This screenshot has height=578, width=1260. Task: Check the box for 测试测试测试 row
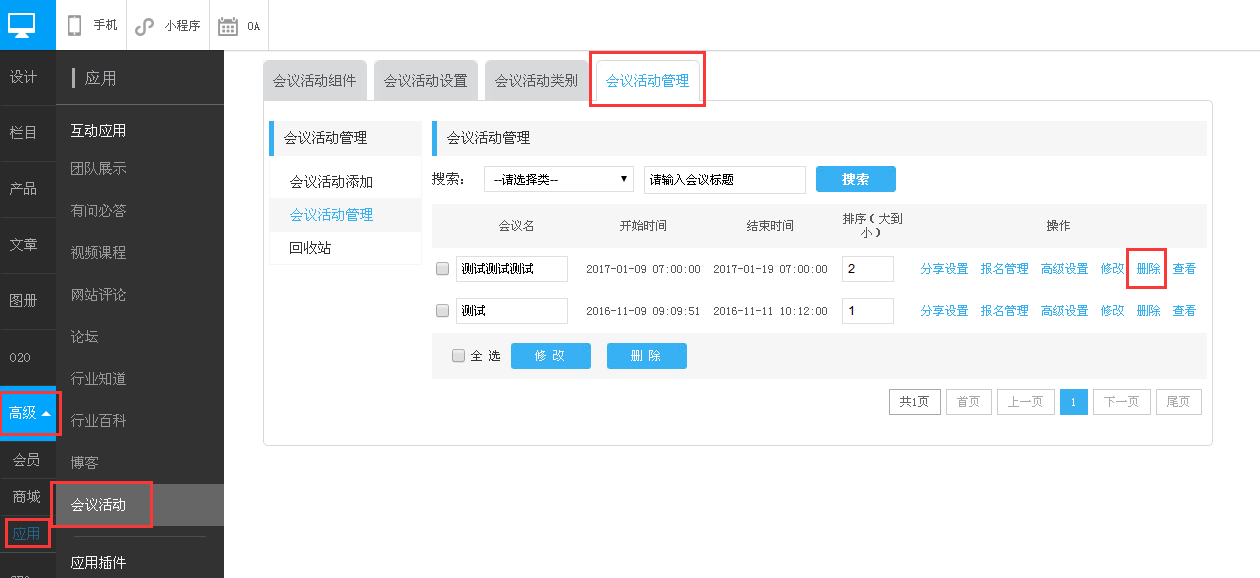point(443,269)
